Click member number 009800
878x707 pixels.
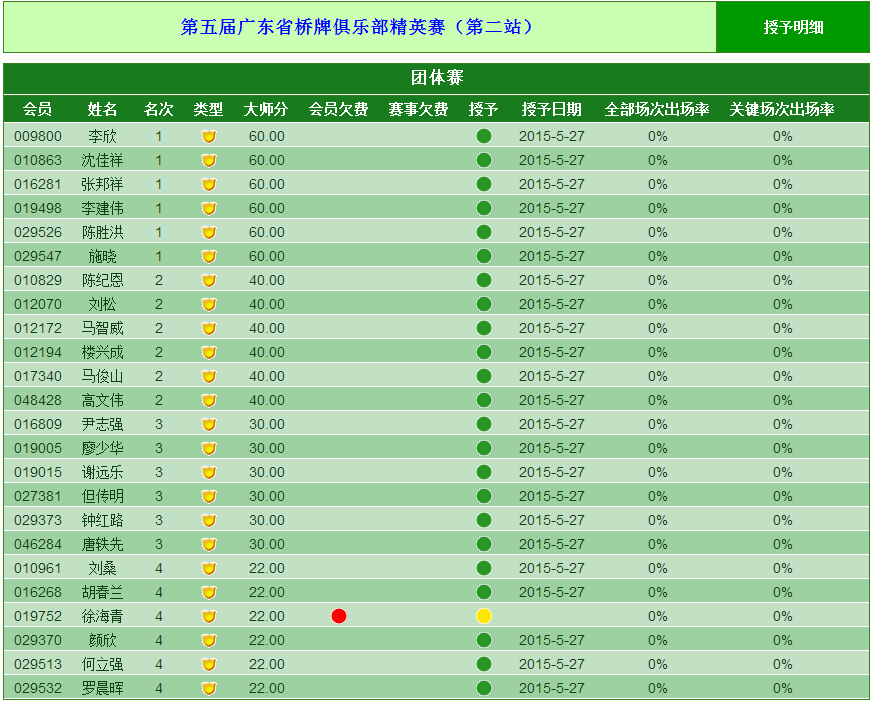pos(38,136)
